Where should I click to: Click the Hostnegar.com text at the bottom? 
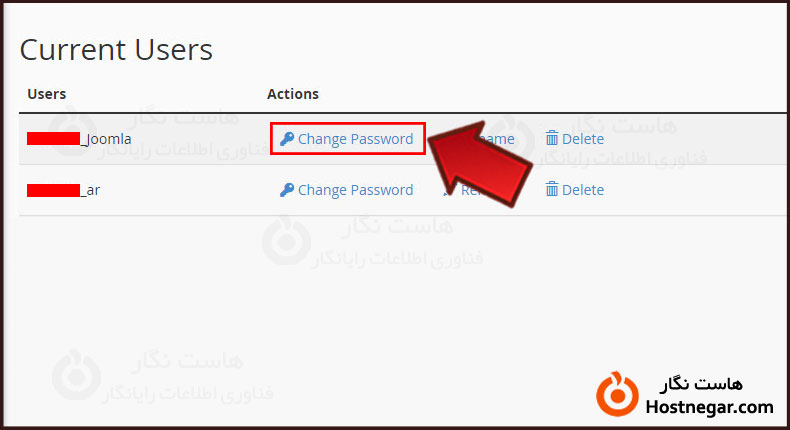(x=710, y=407)
